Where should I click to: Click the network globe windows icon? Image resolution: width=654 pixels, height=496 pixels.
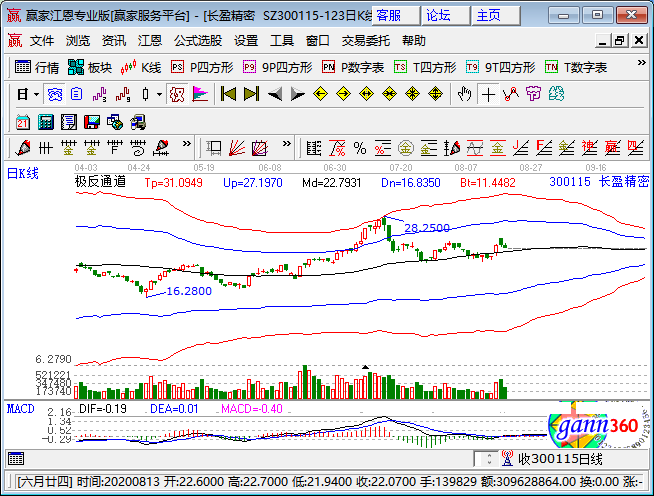click(115, 122)
